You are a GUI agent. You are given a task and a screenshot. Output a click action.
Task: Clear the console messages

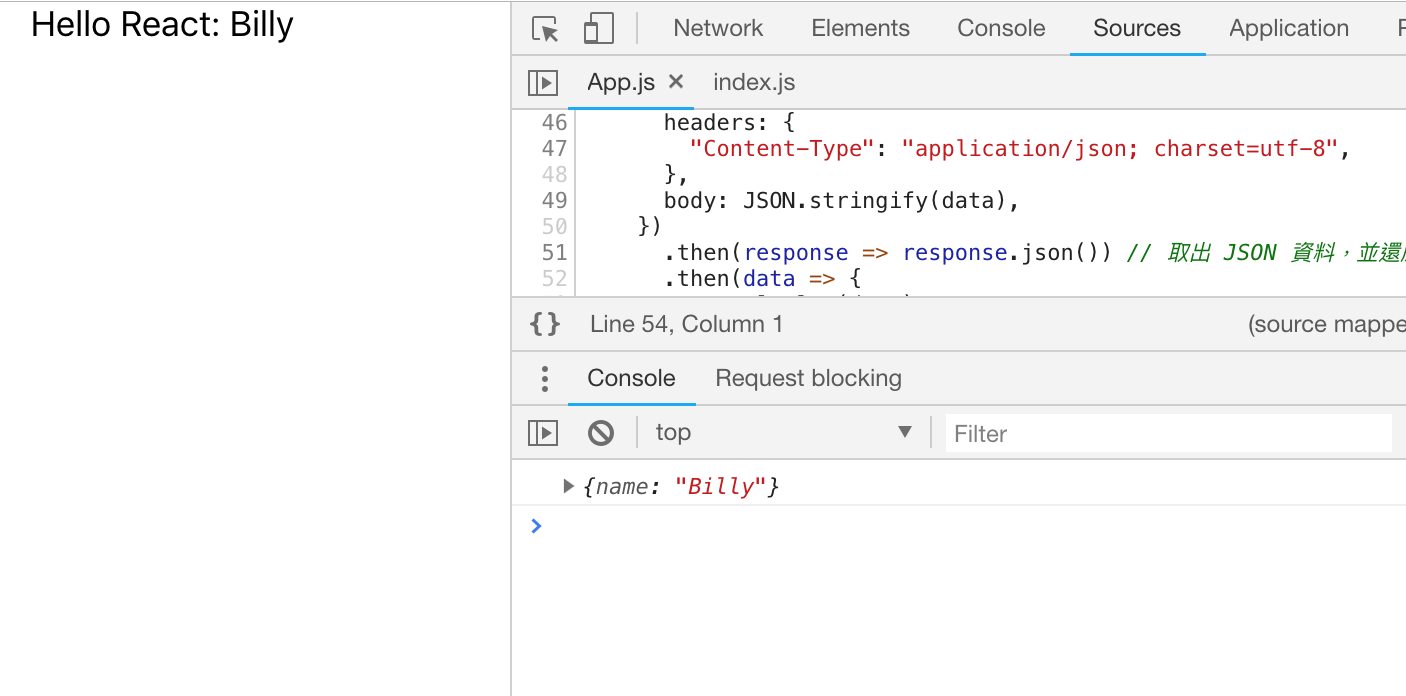(600, 431)
